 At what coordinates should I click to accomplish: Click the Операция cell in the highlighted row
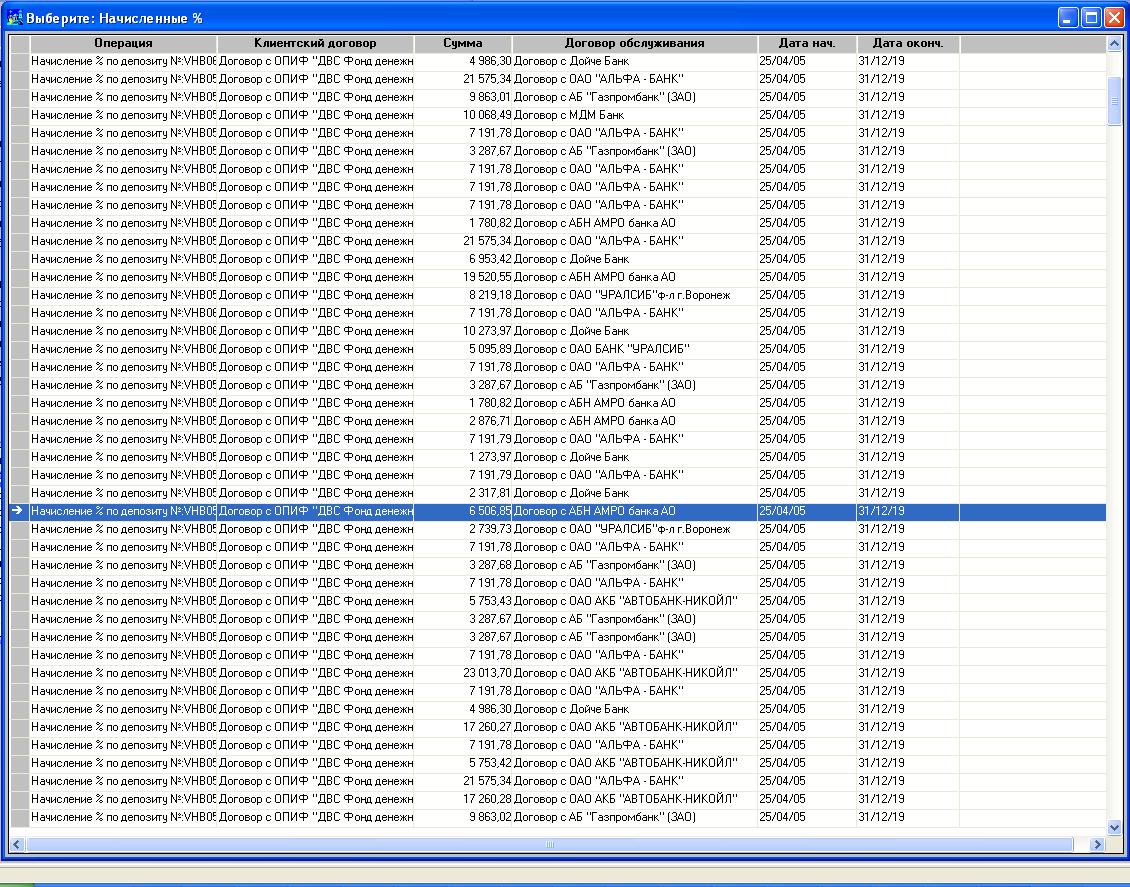click(123, 512)
